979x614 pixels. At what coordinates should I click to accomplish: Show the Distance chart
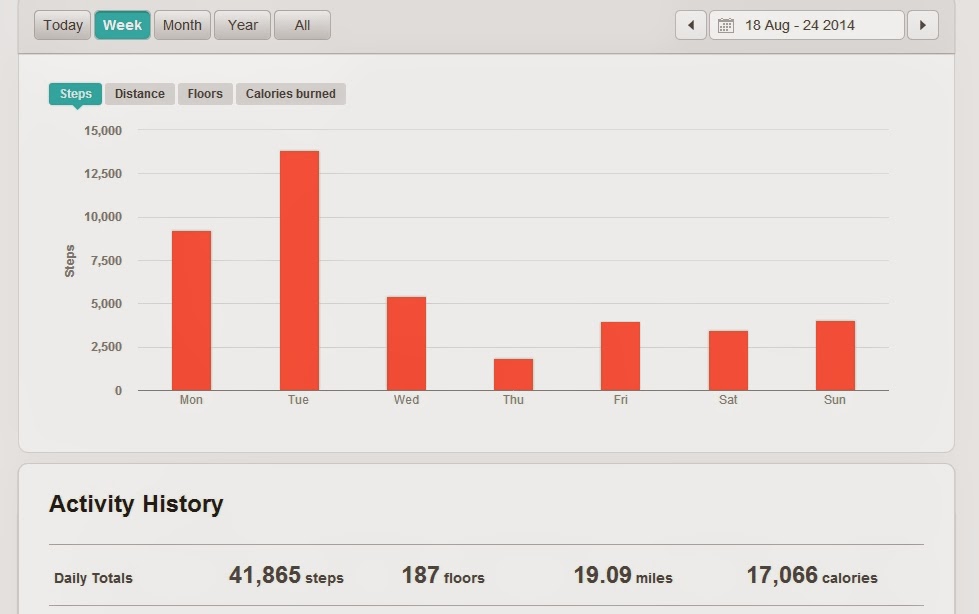tap(140, 94)
